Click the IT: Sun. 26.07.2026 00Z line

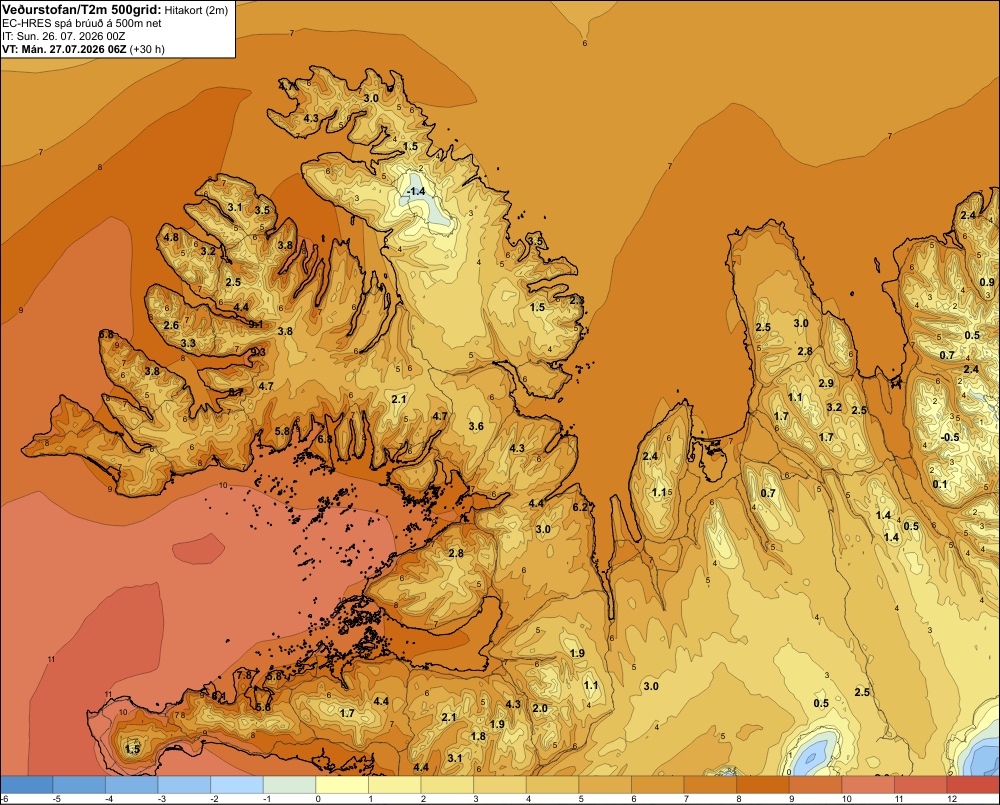[64, 36]
